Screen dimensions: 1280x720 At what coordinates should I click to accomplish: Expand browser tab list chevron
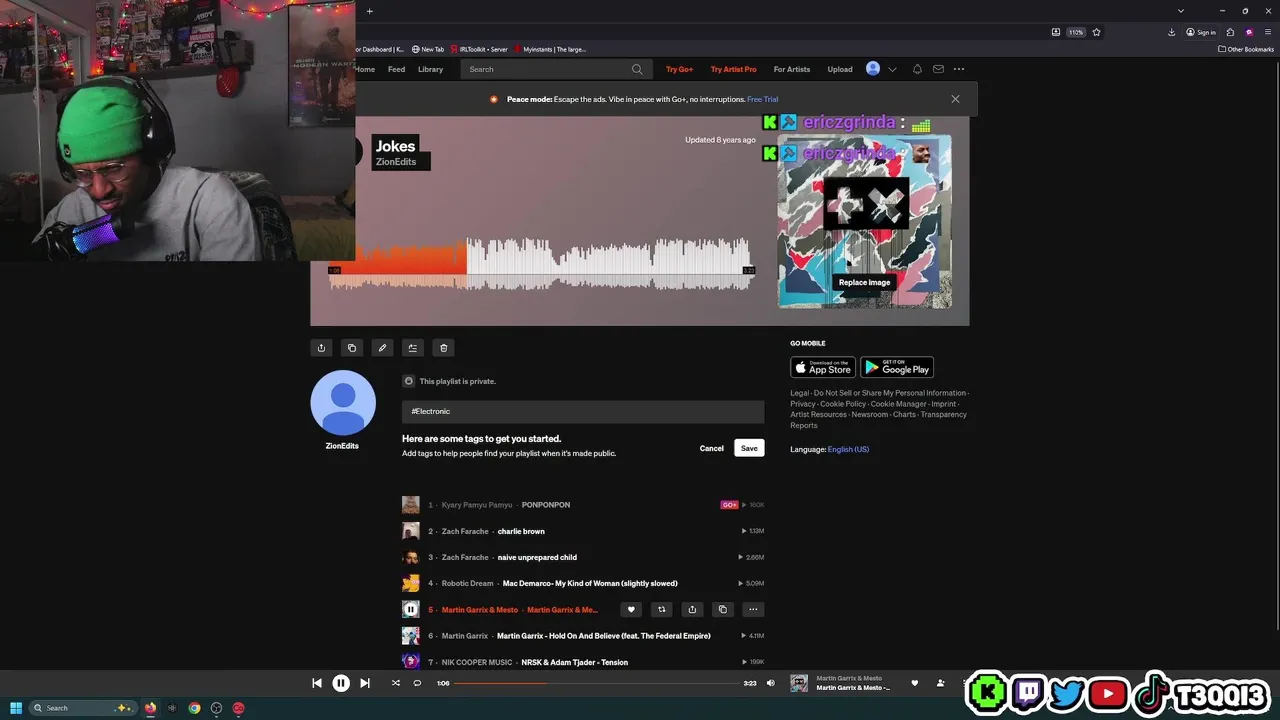pyautogui.click(x=1181, y=11)
